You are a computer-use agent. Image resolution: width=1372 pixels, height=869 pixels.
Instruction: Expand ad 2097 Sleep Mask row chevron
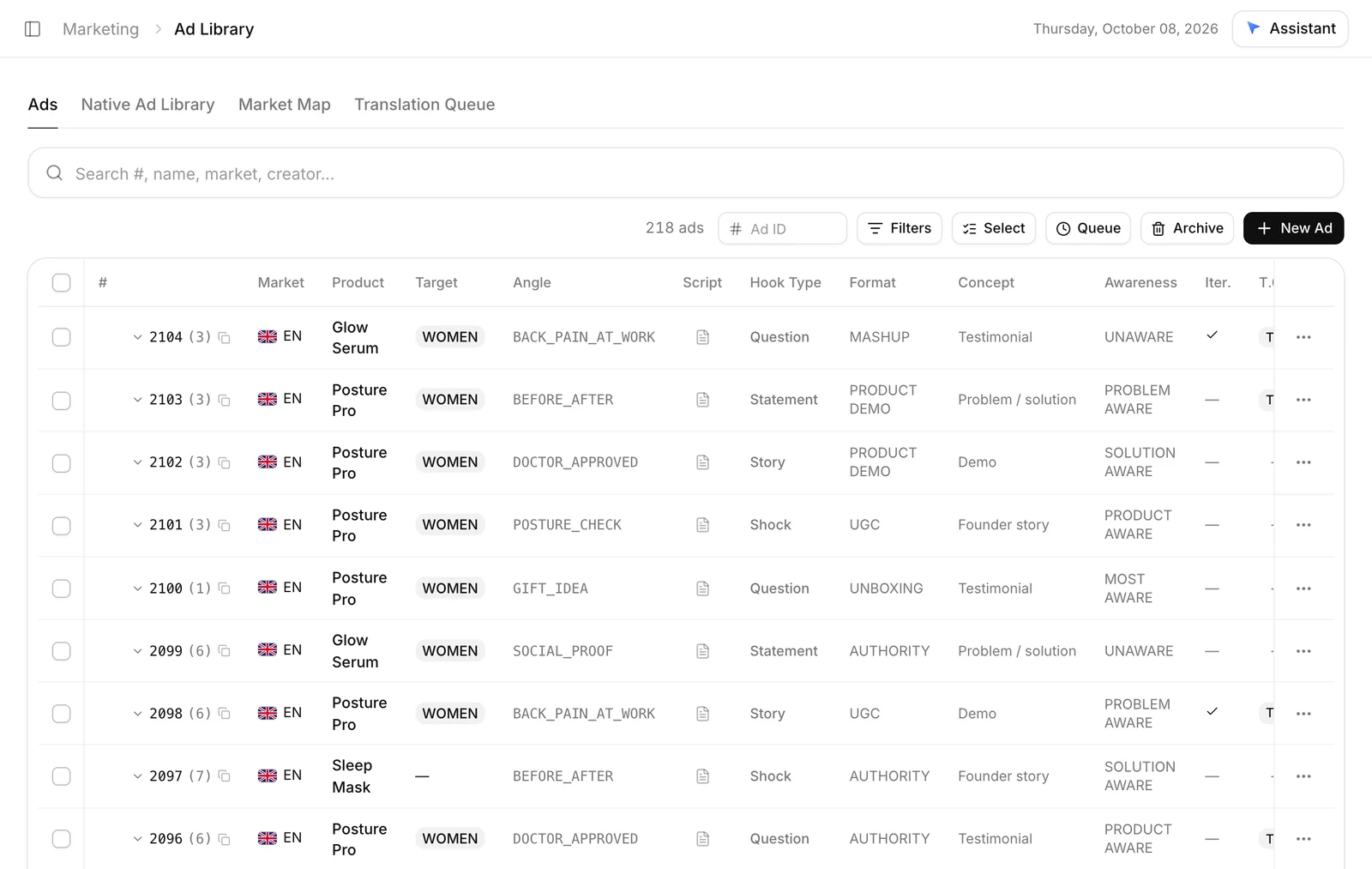click(137, 776)
